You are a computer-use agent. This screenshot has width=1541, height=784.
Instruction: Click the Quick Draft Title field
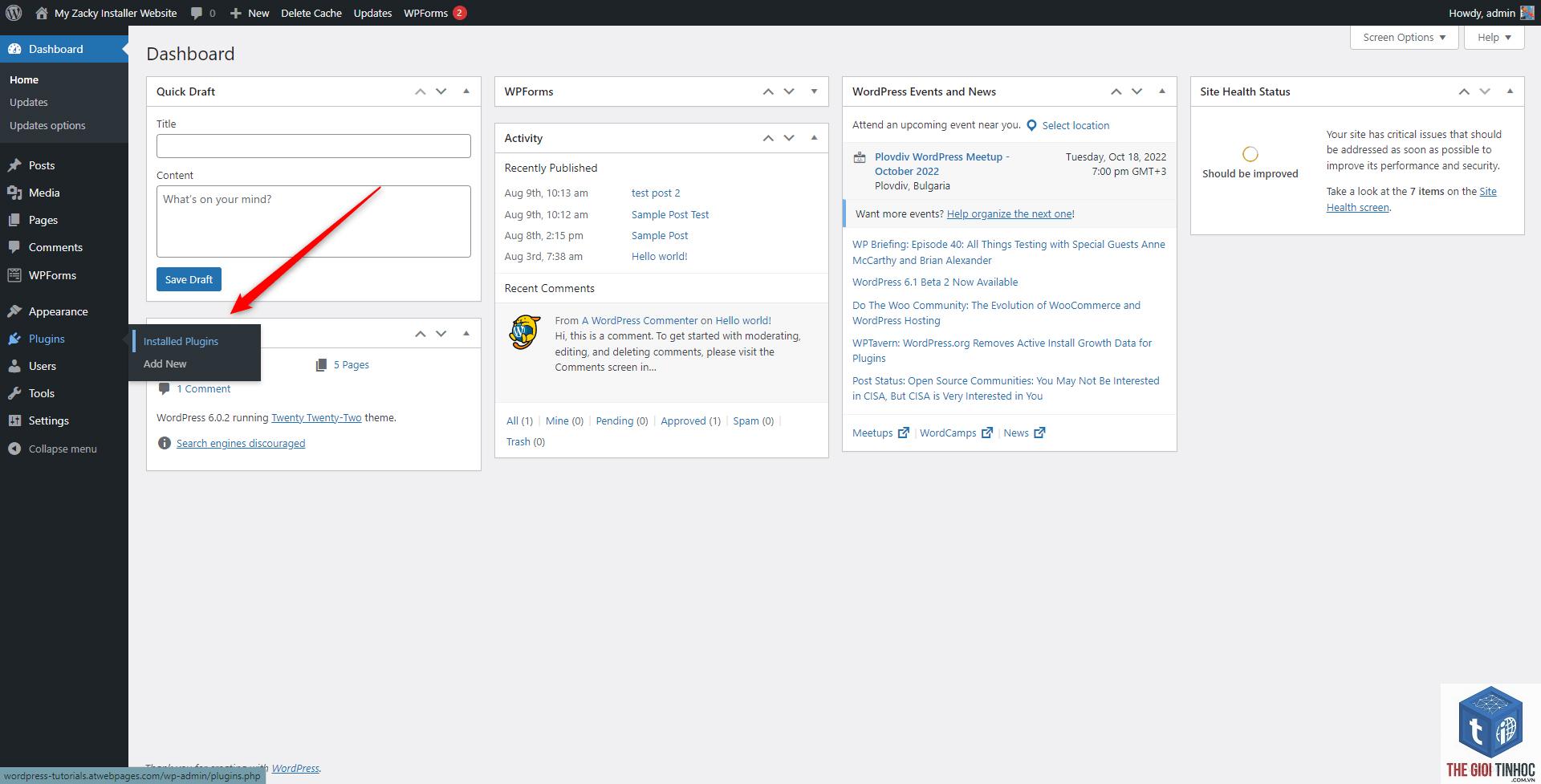(314, 146)
